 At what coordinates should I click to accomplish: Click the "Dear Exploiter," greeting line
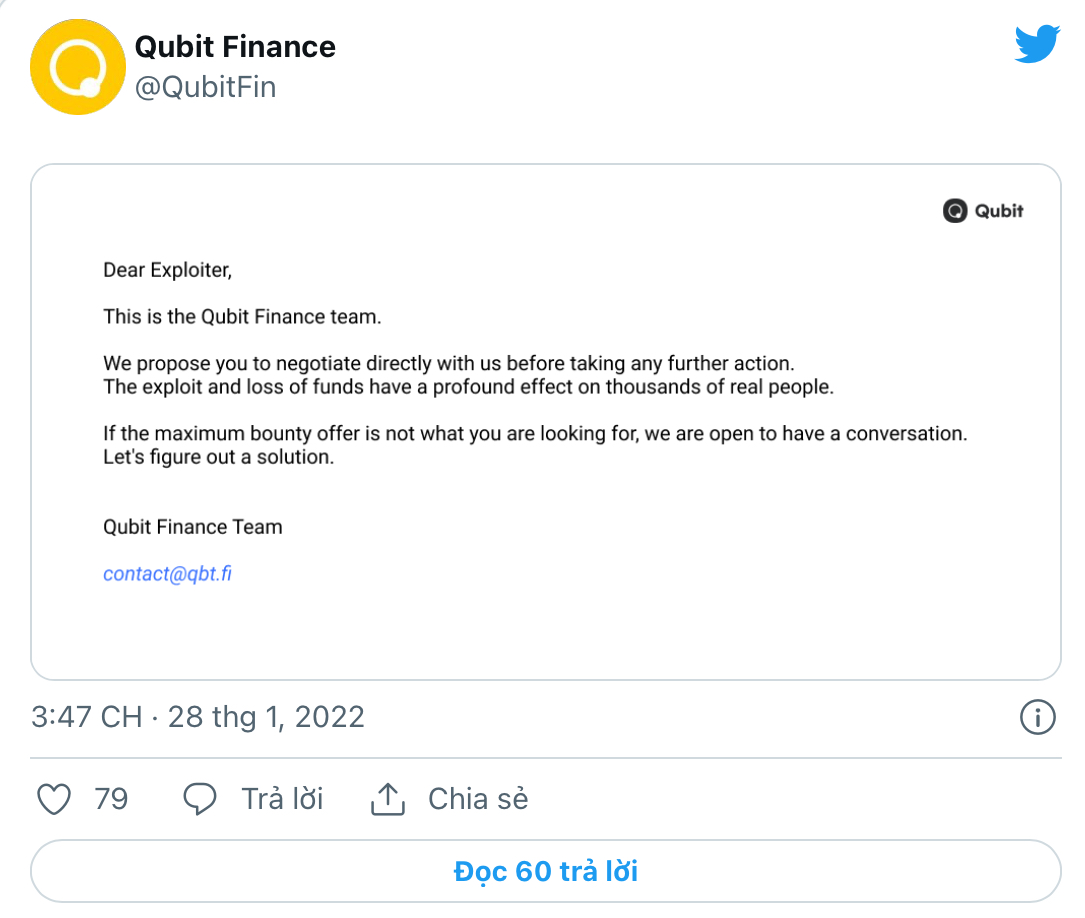[x=167, y=270]
